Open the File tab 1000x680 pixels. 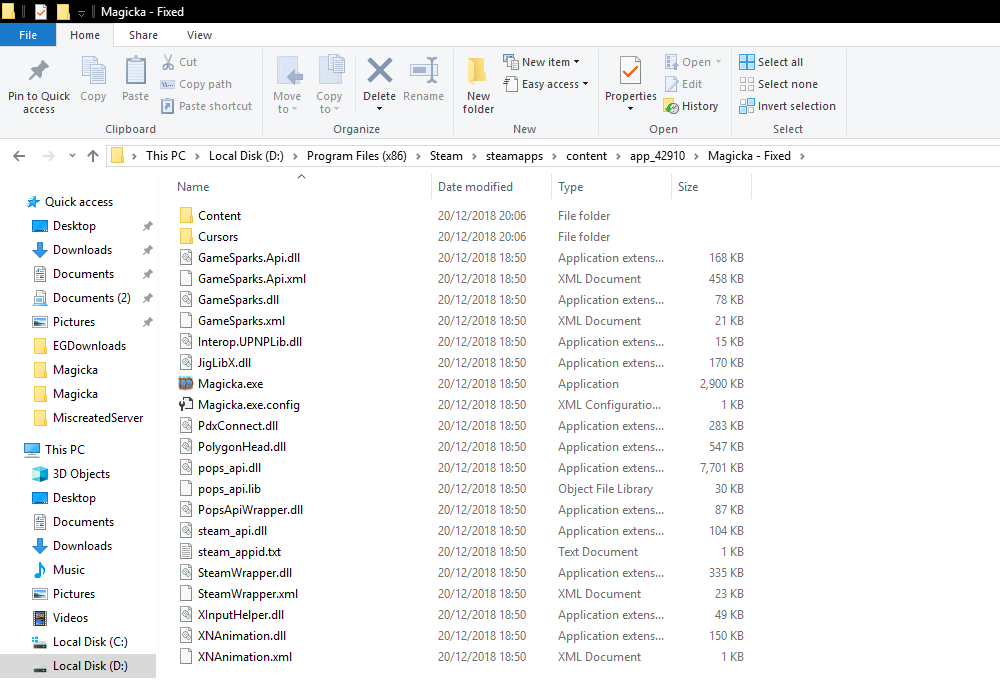tap(28, 35)
